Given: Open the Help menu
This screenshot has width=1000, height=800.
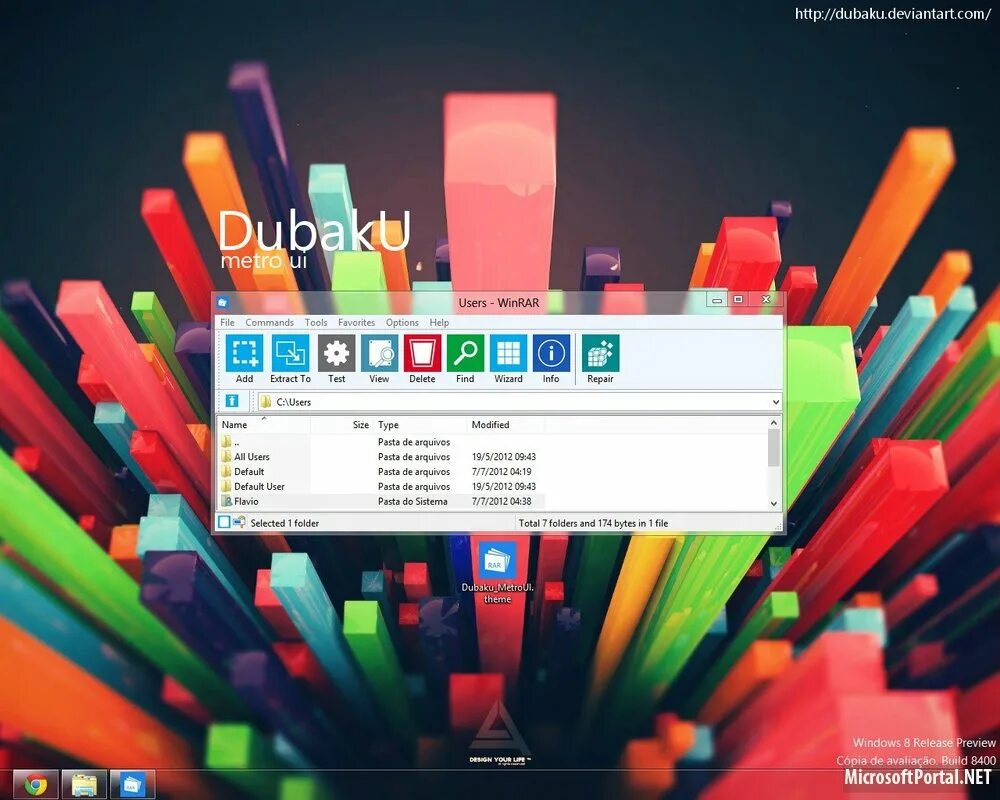Looking at the screenshot, I should pos(439,322).
